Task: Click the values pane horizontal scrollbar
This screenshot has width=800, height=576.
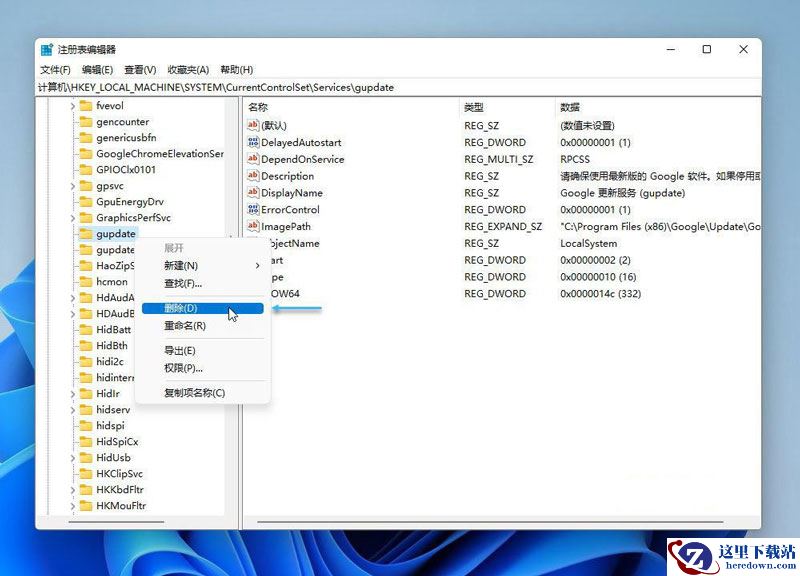Action: click(x=490, y=522)
